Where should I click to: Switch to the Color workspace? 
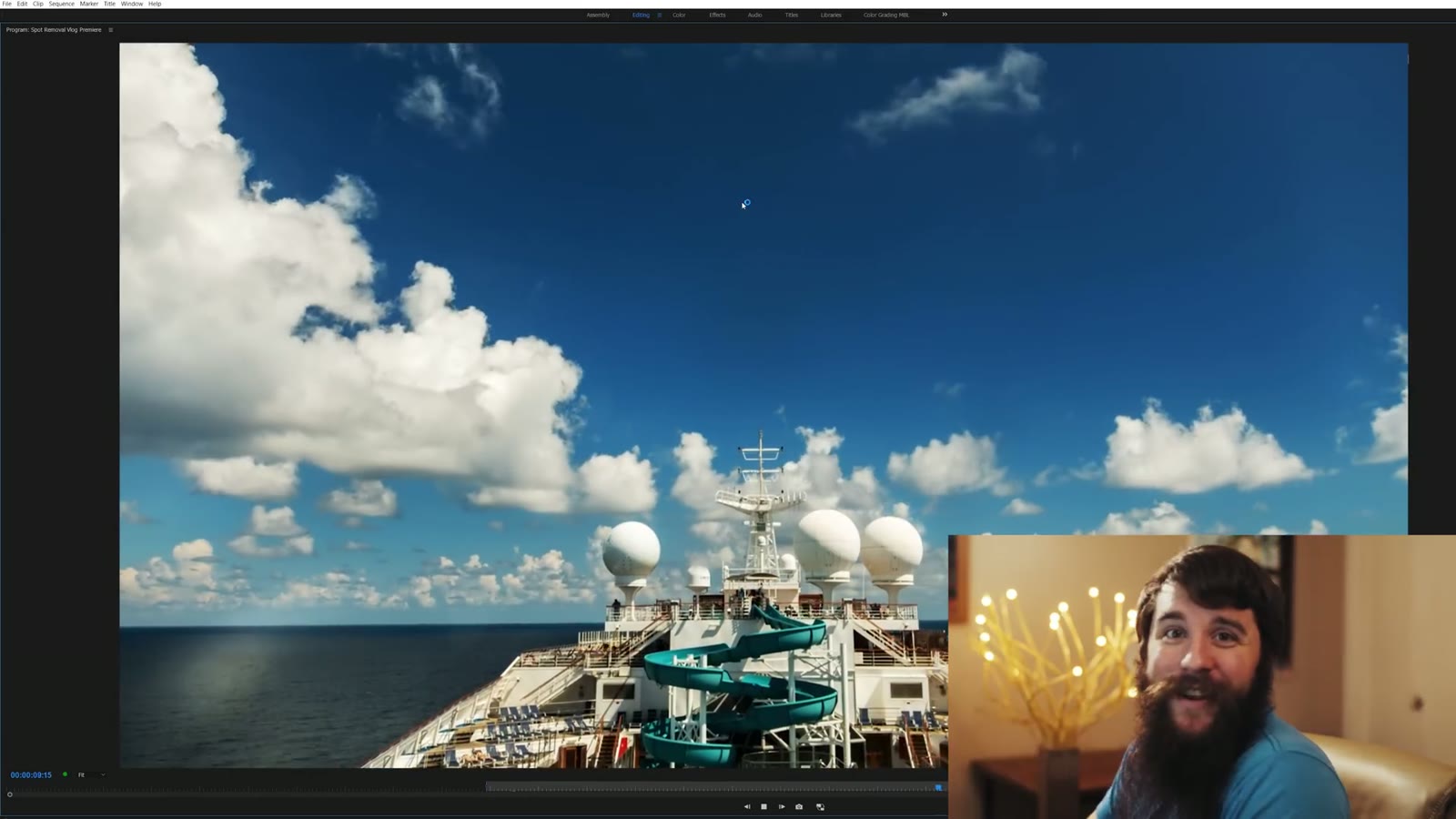(679, 15)
